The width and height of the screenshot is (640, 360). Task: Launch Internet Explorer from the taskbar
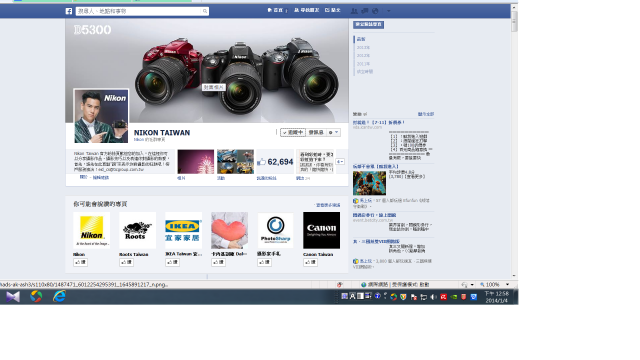click(59, 296)
